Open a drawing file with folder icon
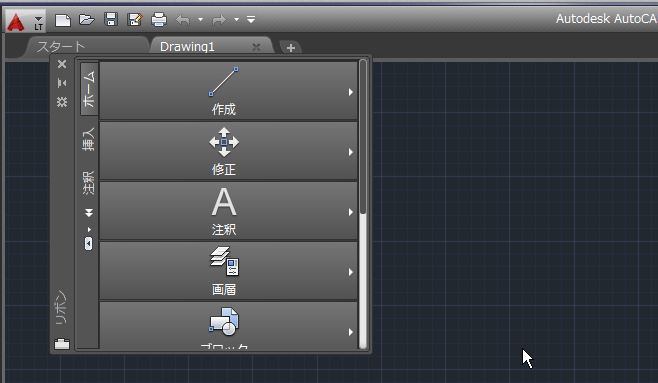The image size is (658, 383). 86,19
